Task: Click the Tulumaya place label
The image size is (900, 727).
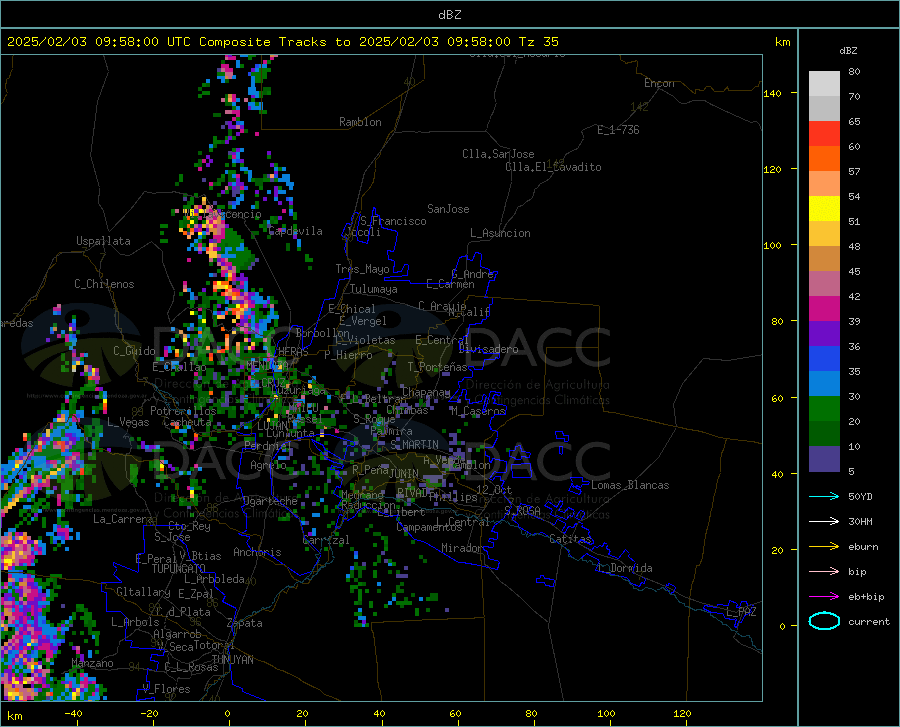Action: click(x=374, y=289)
